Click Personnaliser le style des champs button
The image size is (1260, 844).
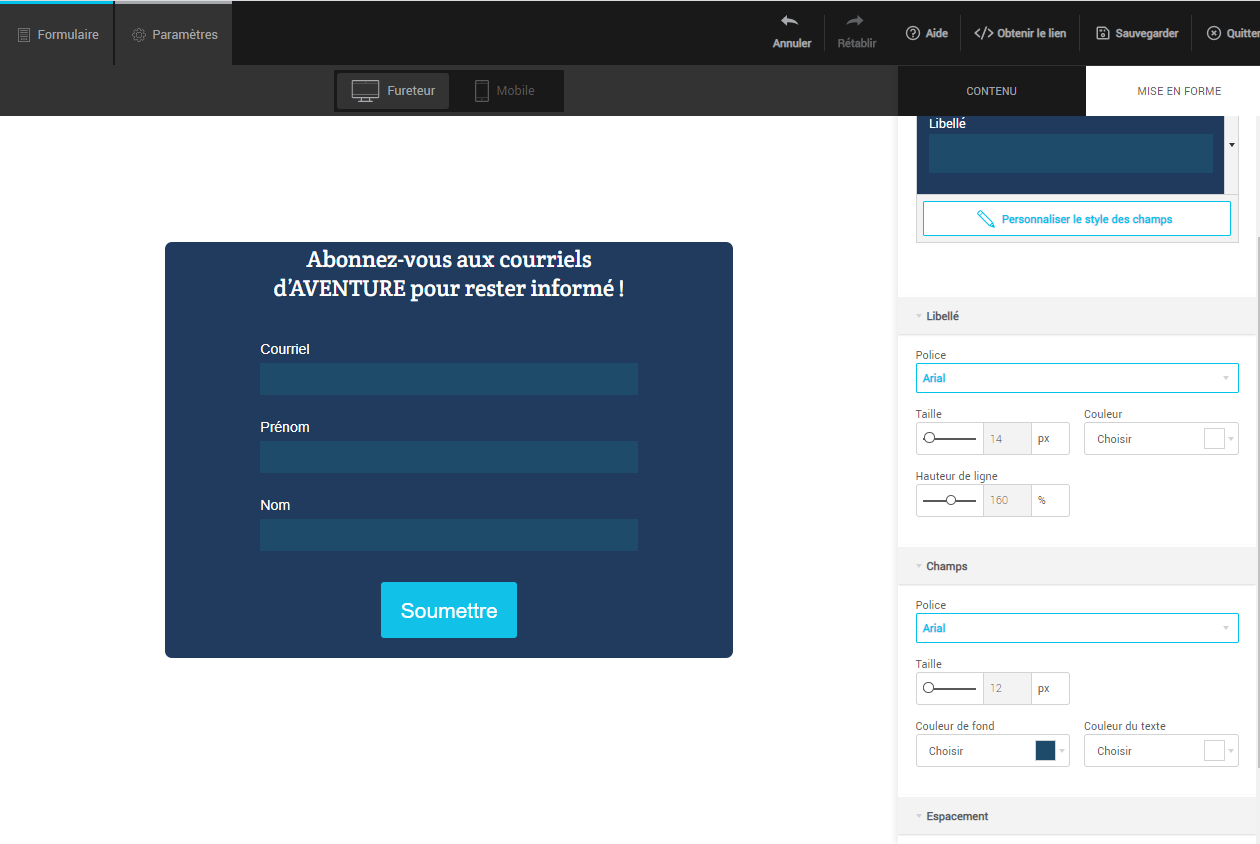pyautogui.click(x=1076, y=219)
